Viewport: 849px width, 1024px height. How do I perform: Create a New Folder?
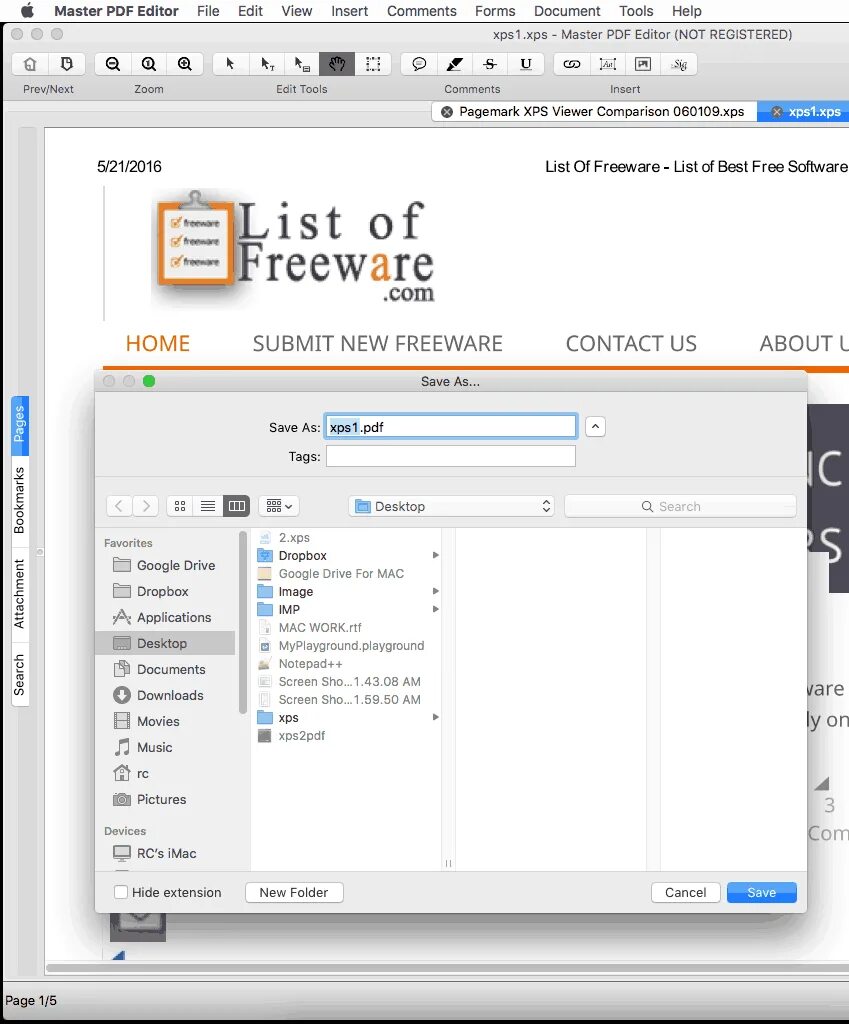[x=294, y=892]
